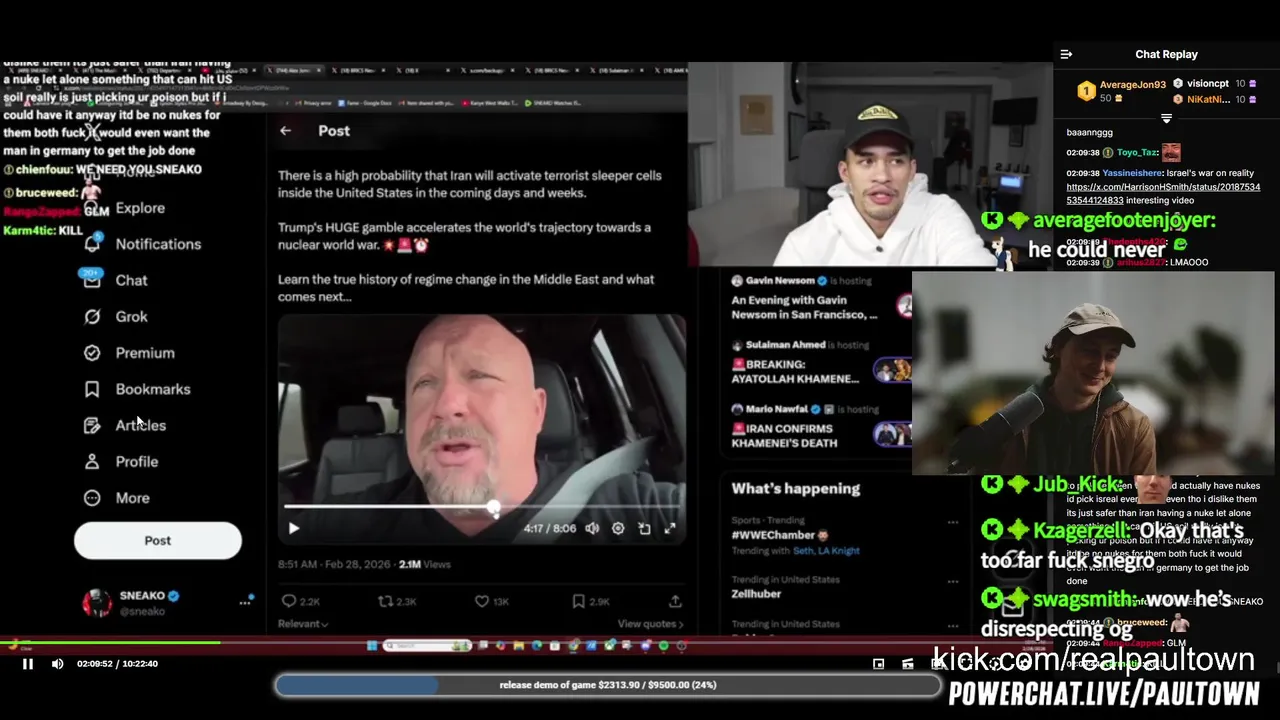Viewport: 1280px width, 720px height.
Task: Click the Windows Start button in taskbar
Action: click(372, 646)
